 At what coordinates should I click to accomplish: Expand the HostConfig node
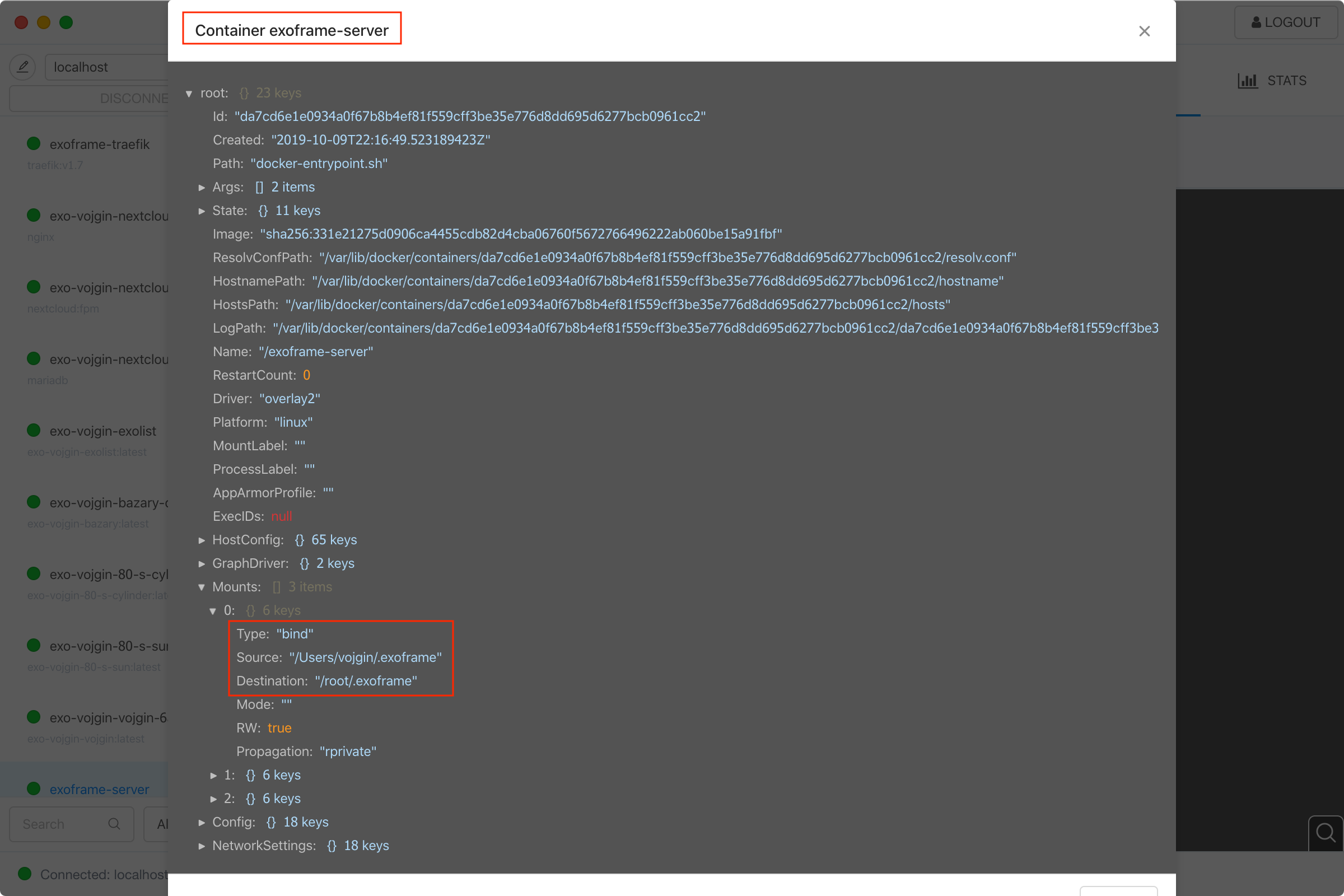click(x=202, y=540)
